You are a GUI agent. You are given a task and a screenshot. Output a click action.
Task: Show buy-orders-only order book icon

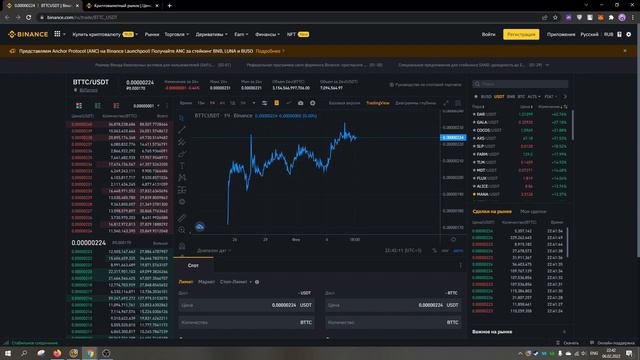pos(98,106)
